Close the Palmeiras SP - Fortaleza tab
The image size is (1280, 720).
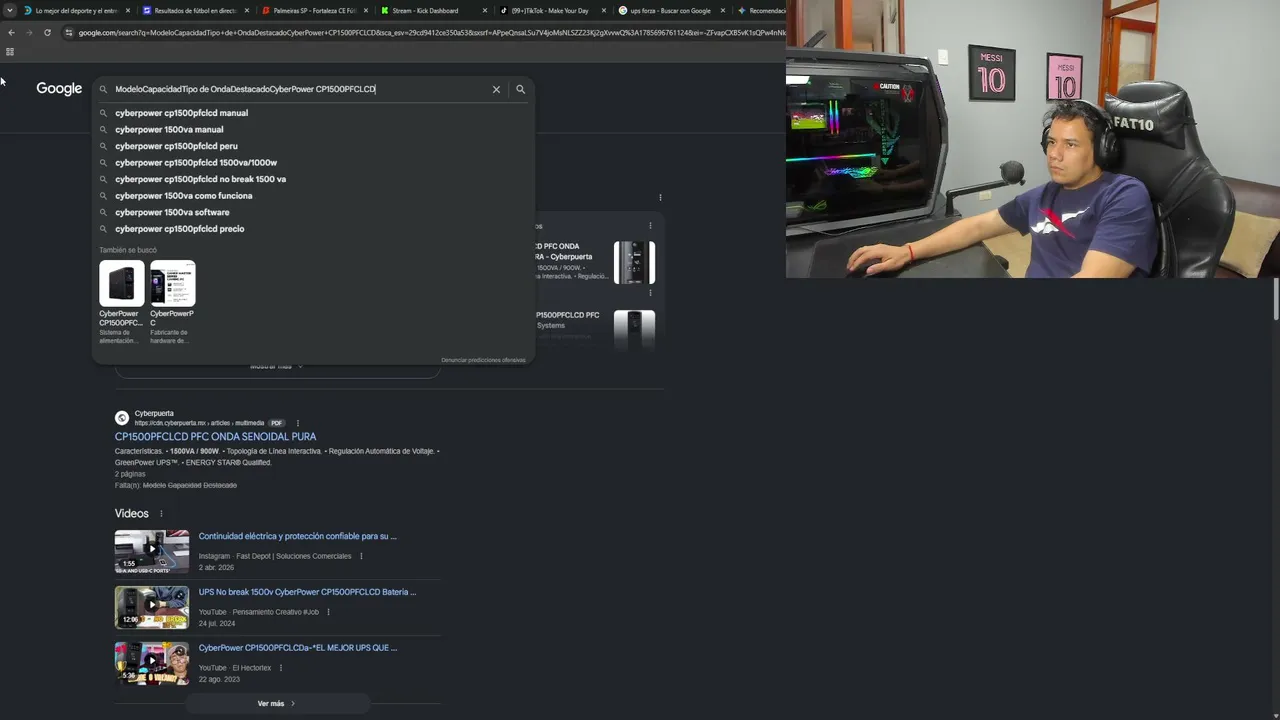[x=366, y=11]
